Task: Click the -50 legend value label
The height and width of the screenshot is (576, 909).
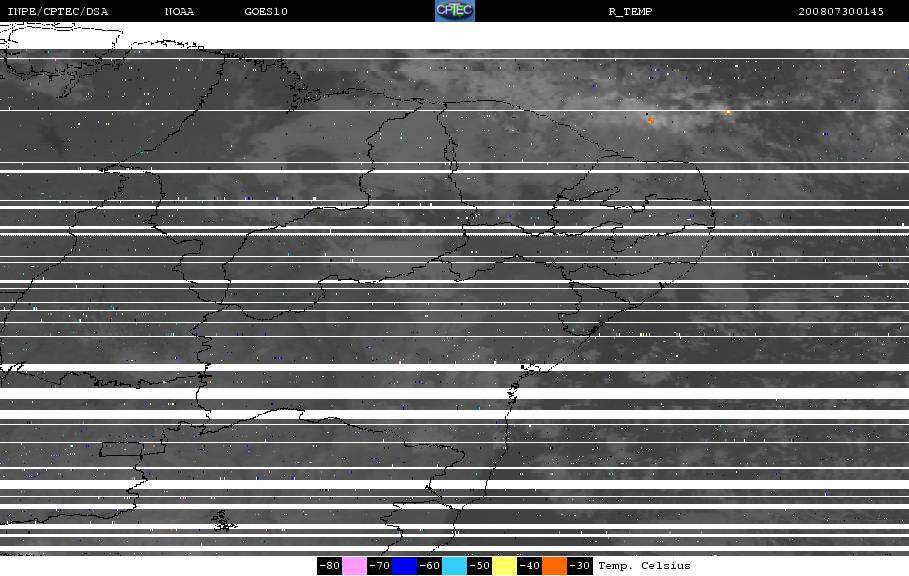Action: [479, 566]
